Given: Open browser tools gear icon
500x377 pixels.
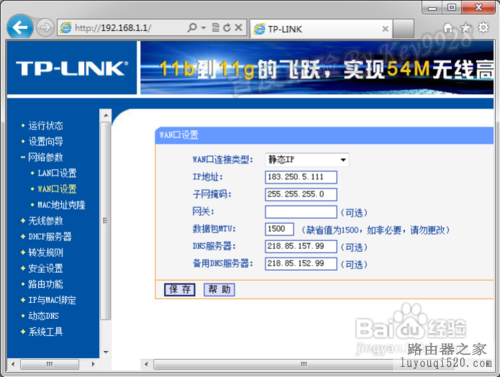Looking at the screenshot, I should pos(483,27).
